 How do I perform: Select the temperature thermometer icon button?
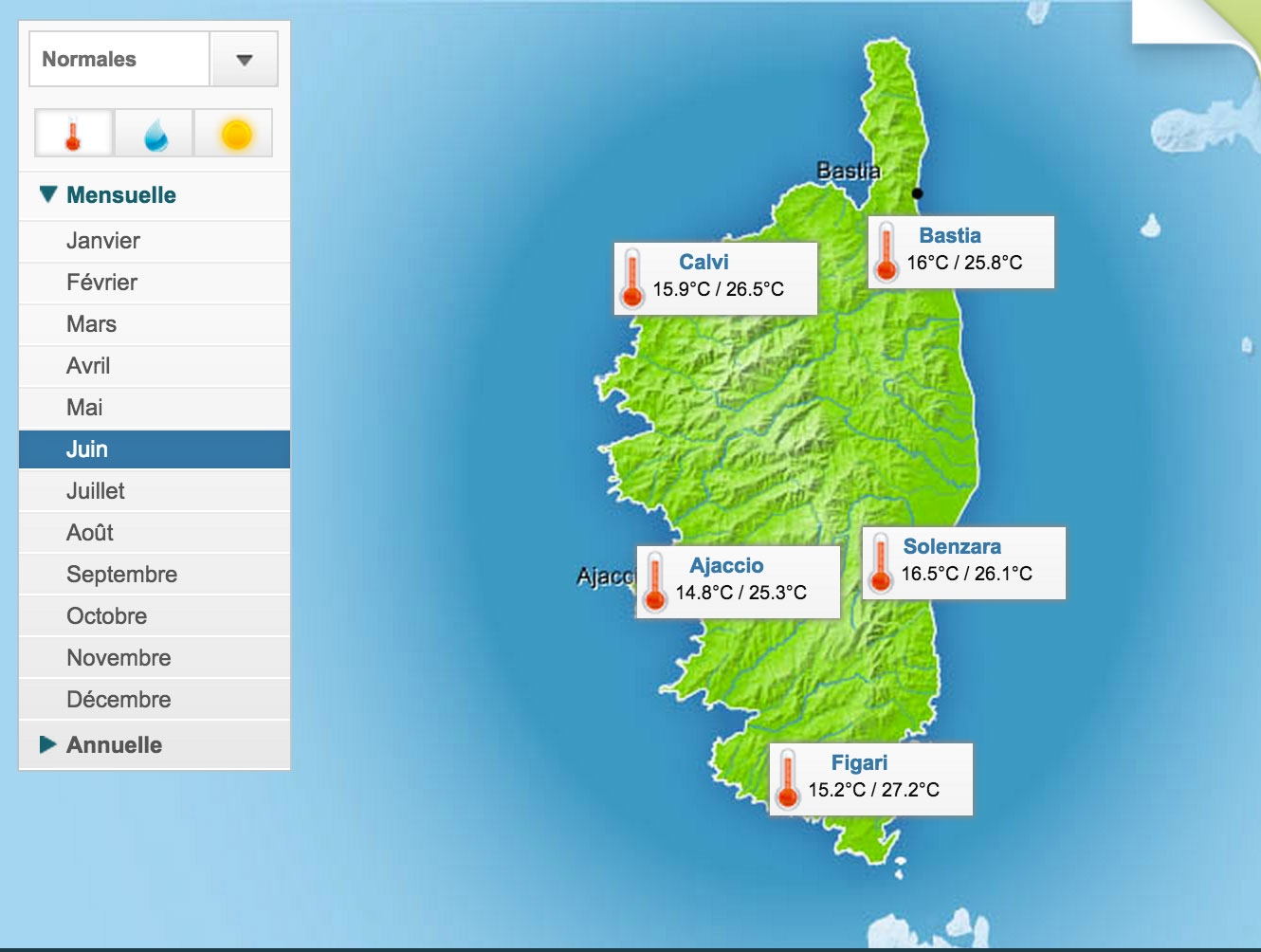pos(74,133)
